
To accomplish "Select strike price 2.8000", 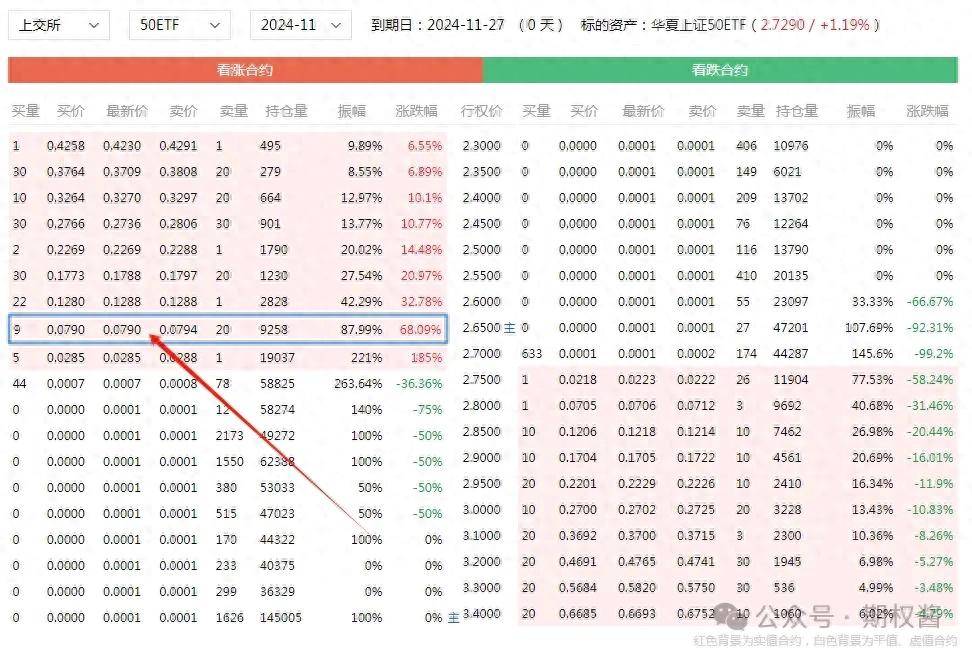I will [482, 406].
